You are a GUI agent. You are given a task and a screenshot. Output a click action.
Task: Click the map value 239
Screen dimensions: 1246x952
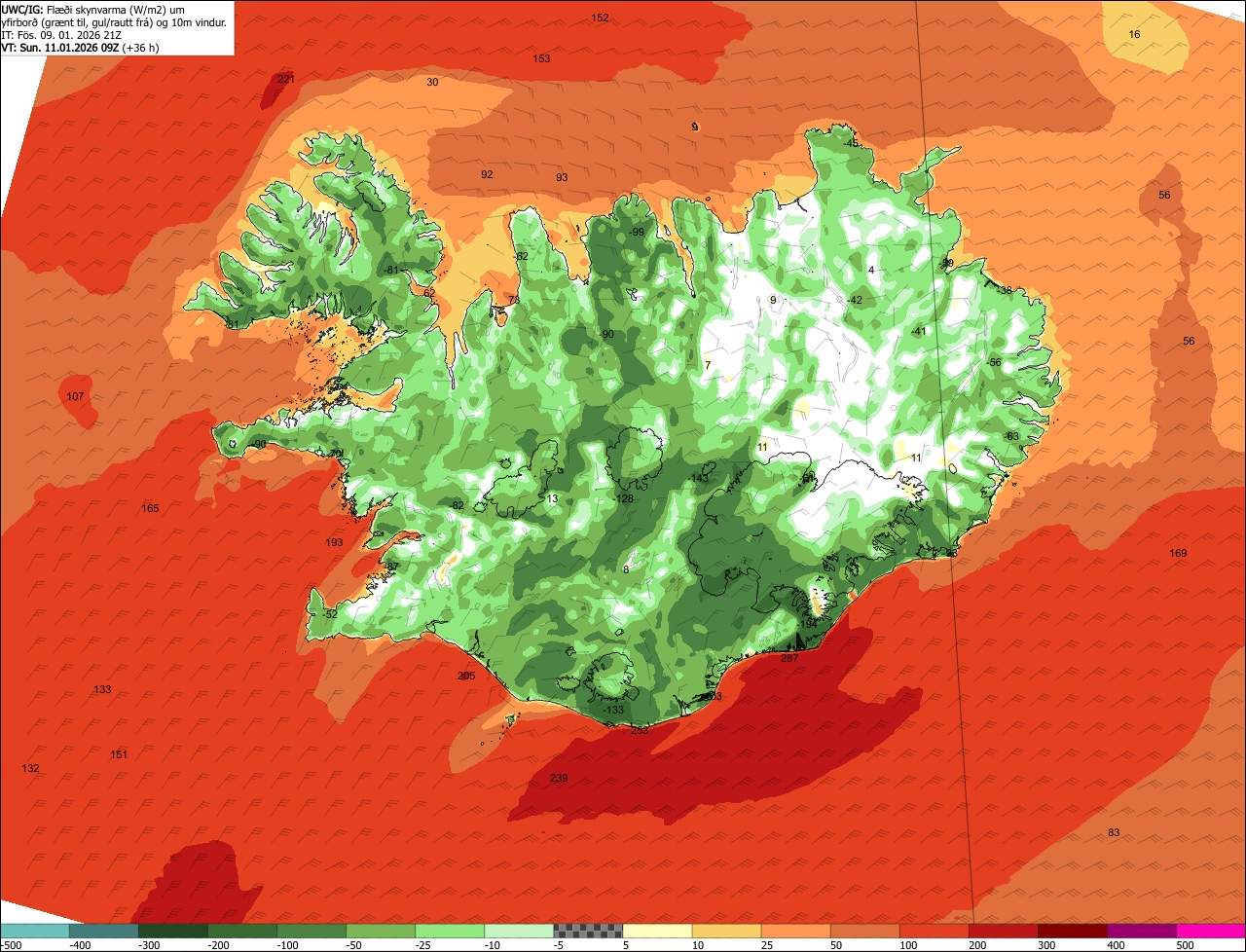coord(559,778)
